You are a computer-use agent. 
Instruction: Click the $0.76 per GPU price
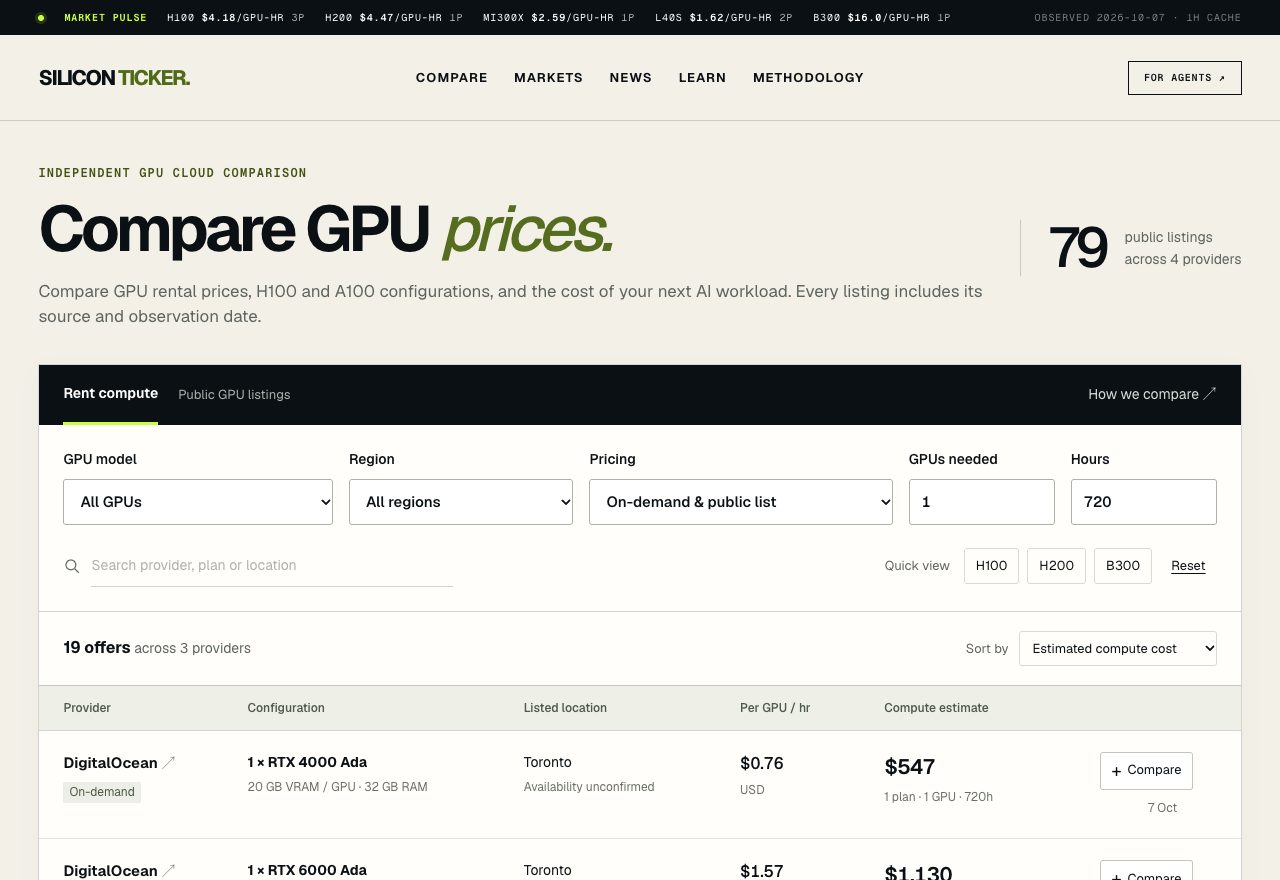(762, 764)
